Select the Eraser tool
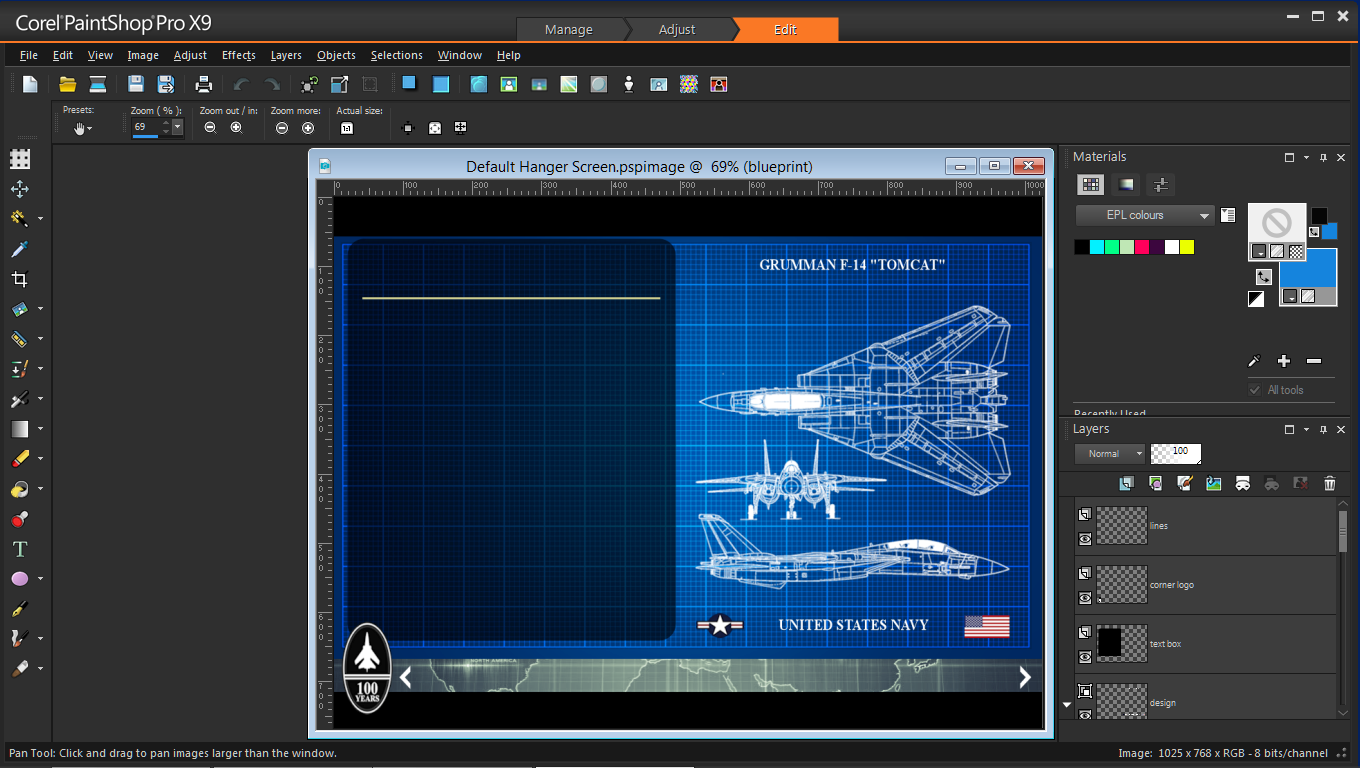Screen dimensions: 1360x768 point(19,459)
